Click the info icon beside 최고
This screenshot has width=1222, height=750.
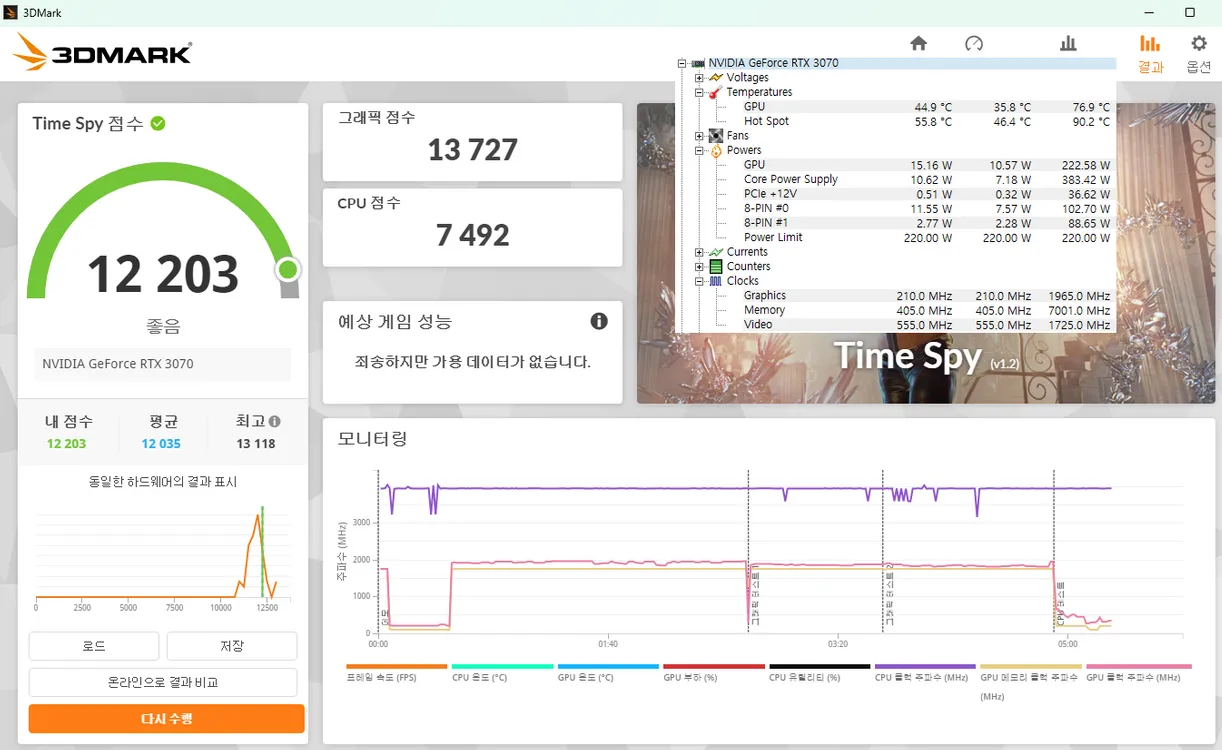tap(275, 422)
